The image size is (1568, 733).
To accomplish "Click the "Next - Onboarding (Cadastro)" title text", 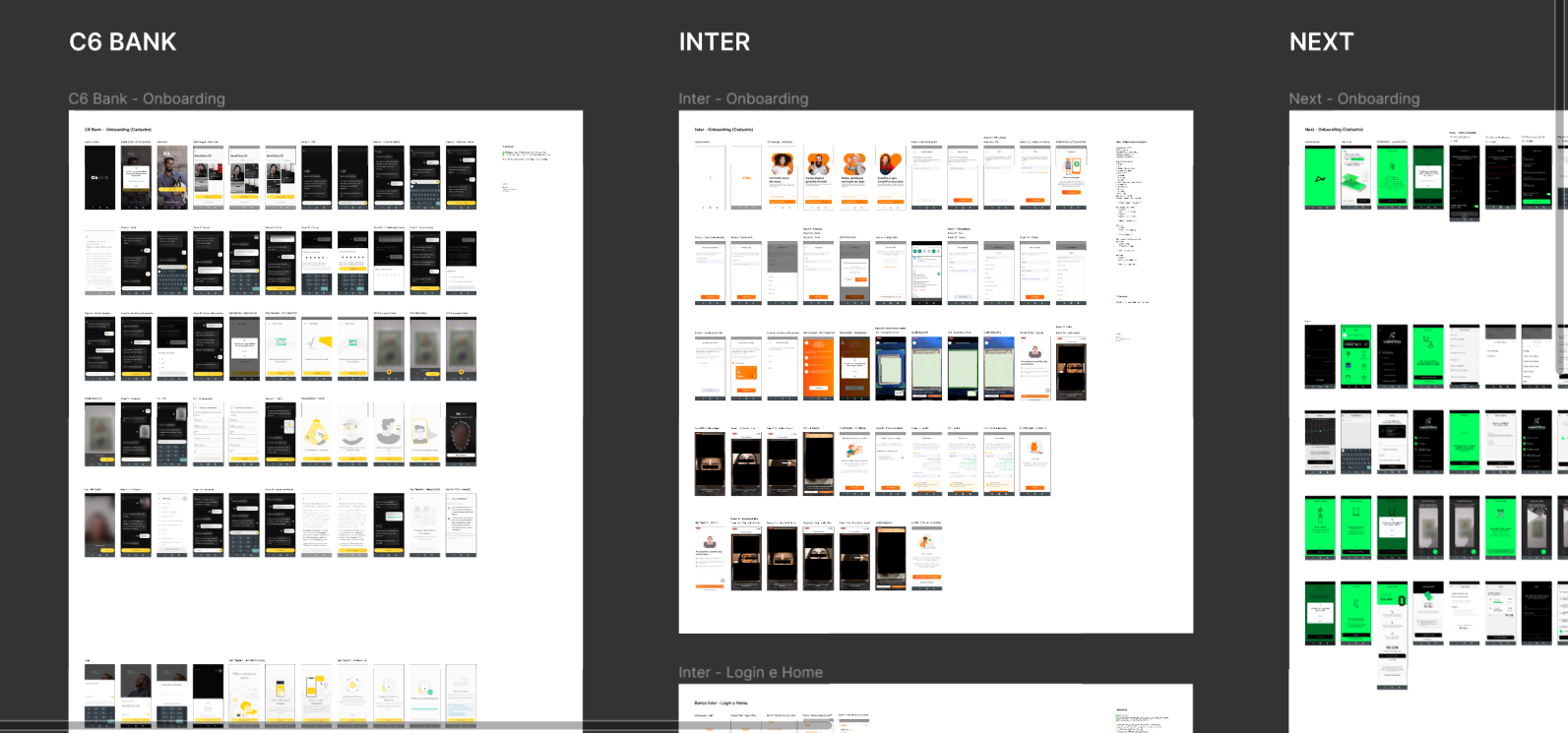I will [x=1334, y=129].
